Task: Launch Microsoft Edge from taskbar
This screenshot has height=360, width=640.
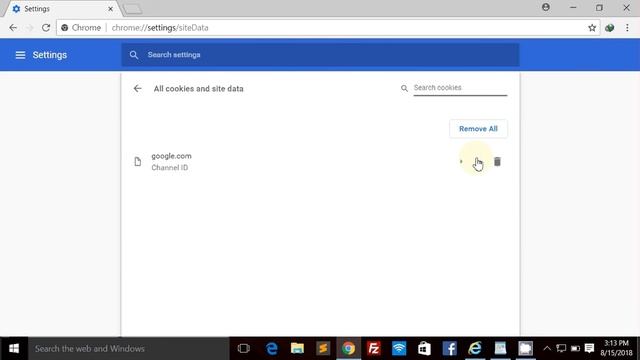Action: click(x=271, y=349)
